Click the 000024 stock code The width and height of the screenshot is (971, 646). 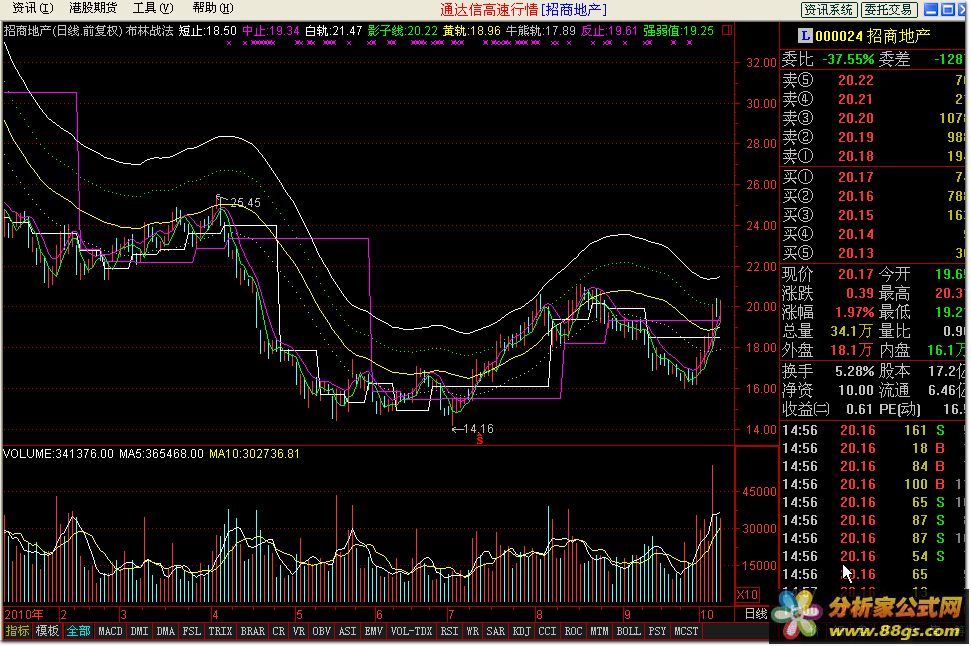click(838, 36)
